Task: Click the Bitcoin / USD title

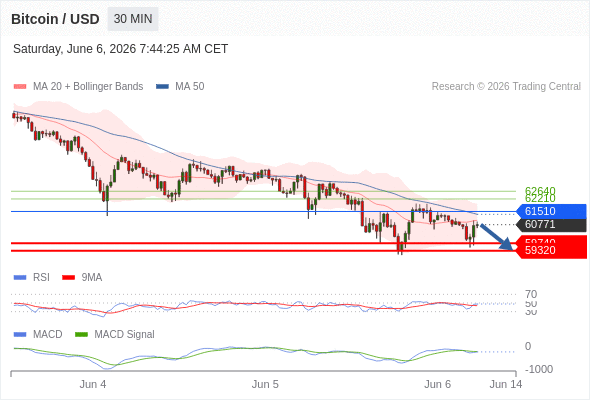Action: click(55, 19)
